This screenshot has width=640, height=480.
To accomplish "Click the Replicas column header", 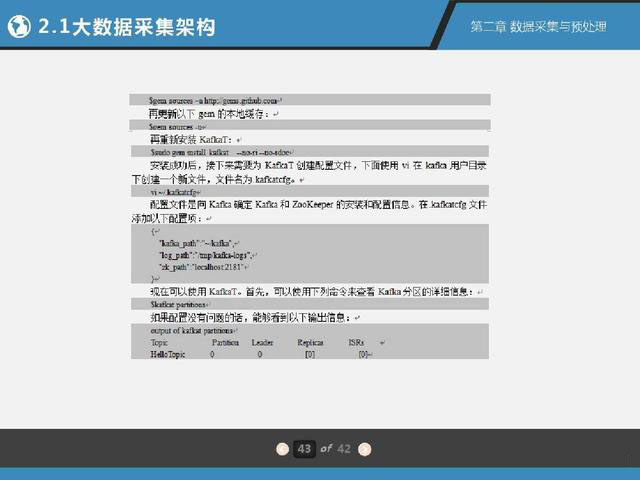I will coord(310,342).
